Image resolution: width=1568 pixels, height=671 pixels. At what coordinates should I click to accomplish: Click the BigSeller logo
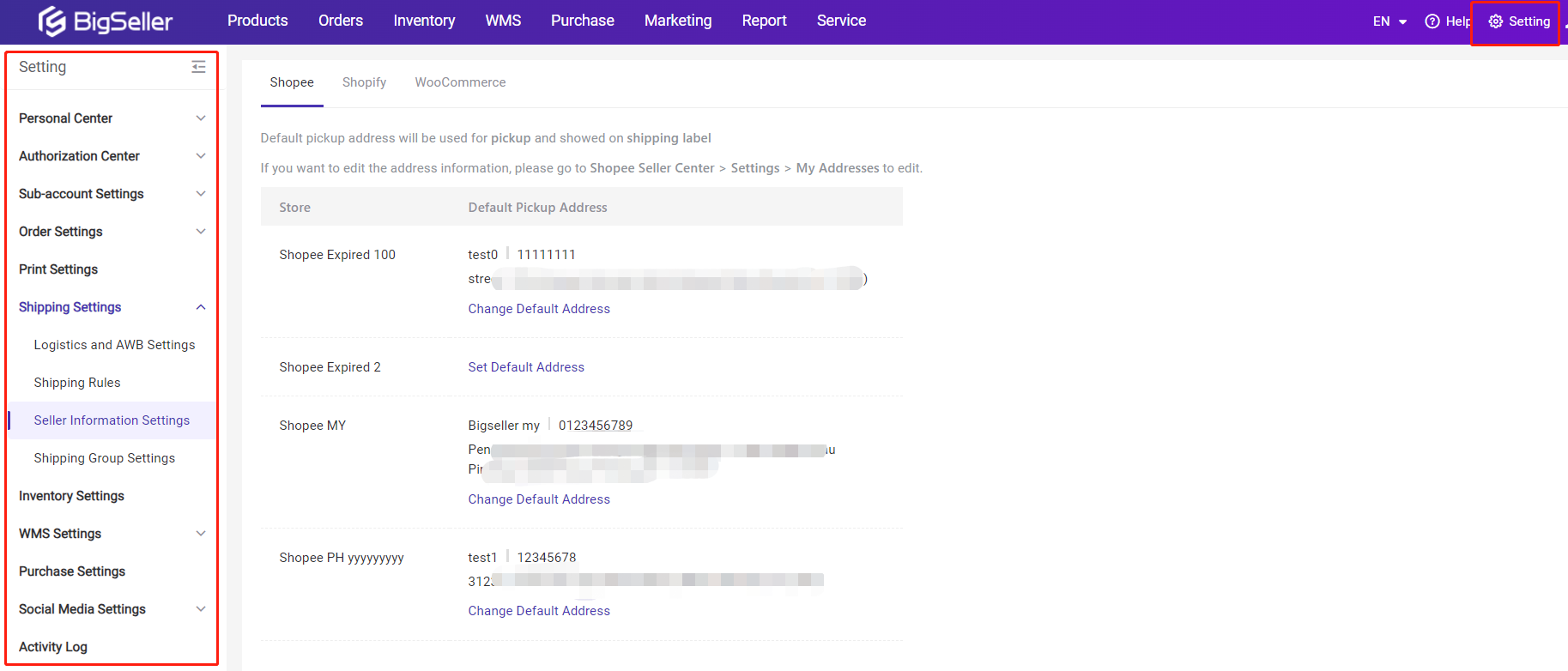point(106,21)
